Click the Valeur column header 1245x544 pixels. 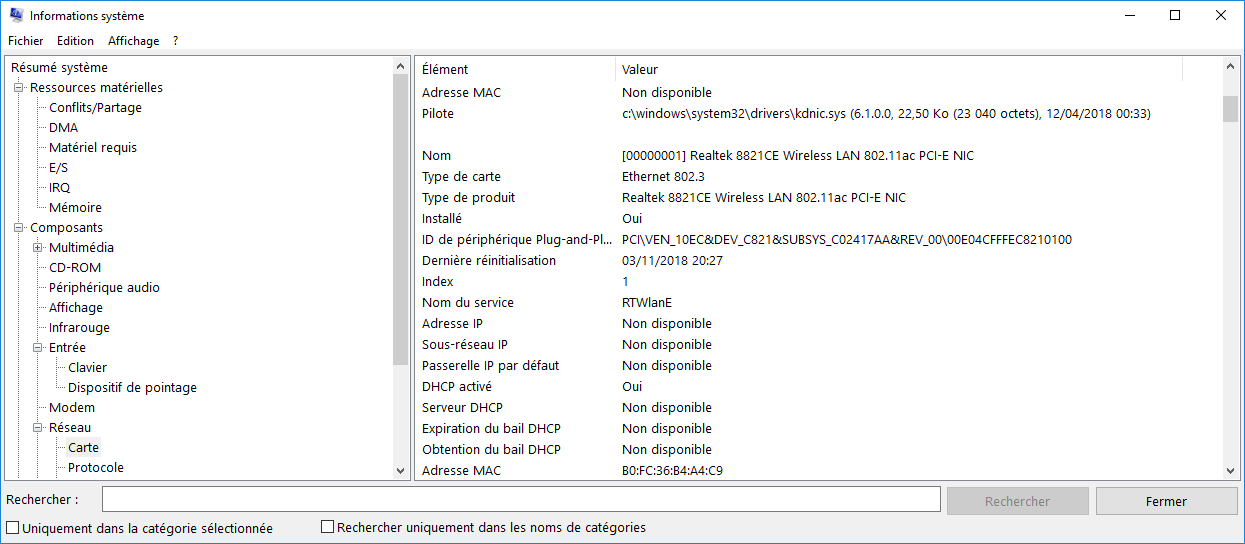(640, 69)
